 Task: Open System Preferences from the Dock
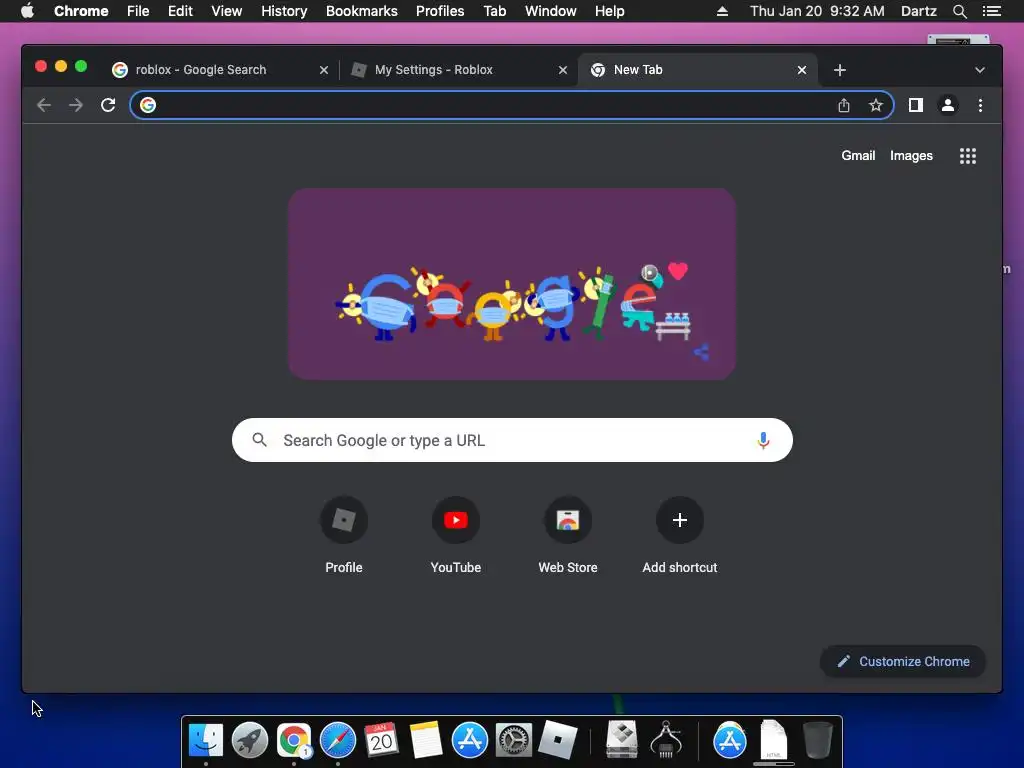point(513,741)
